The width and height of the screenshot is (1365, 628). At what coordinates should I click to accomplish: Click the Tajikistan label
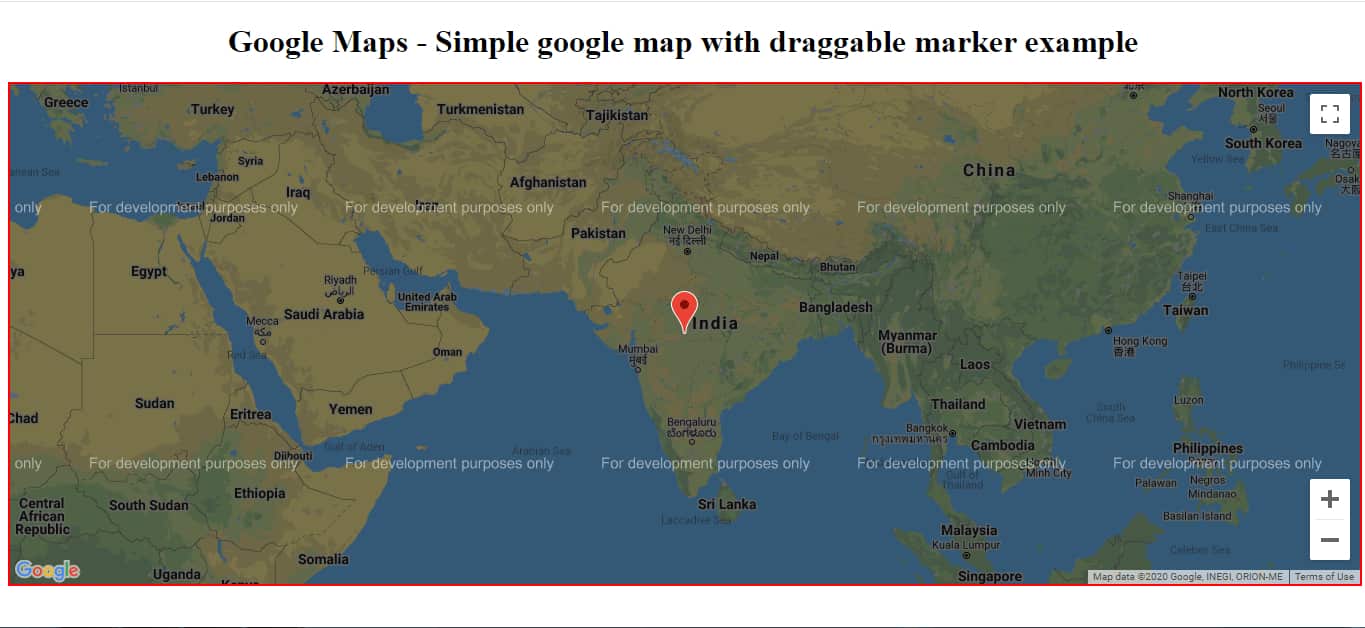(617, 115)
